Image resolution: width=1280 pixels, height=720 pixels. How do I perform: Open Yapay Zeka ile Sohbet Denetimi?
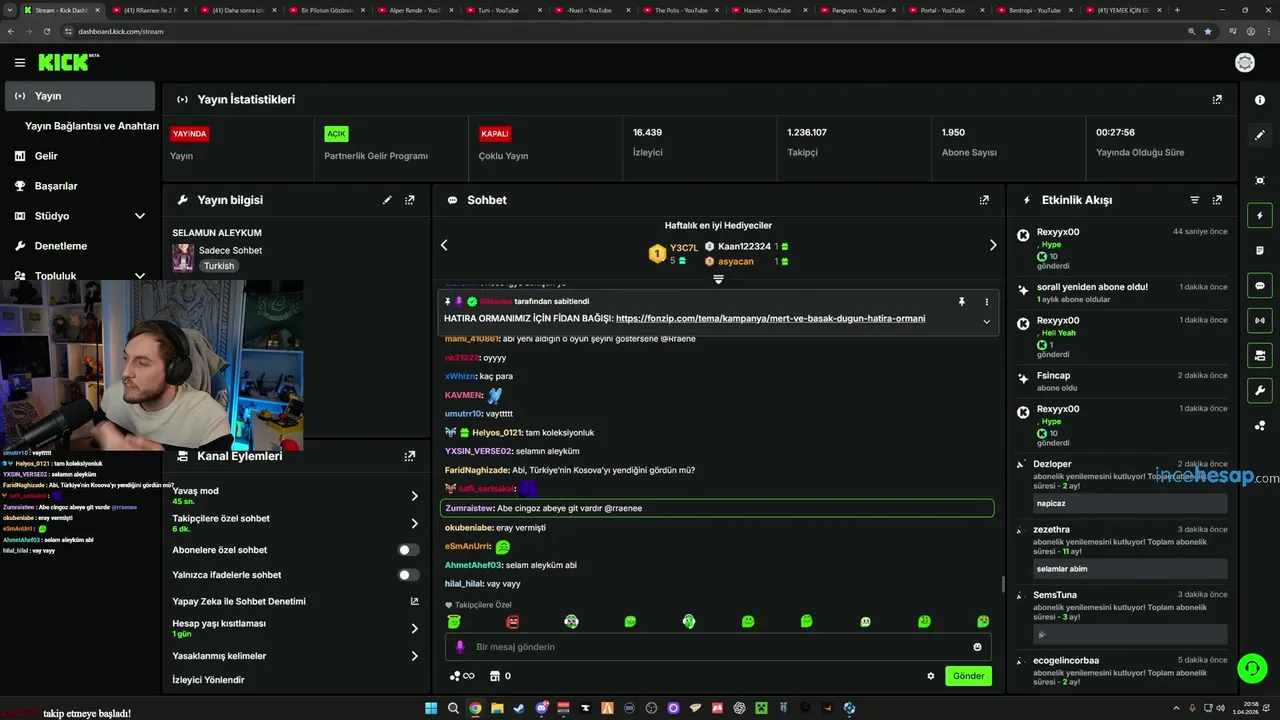click(296, 602)
